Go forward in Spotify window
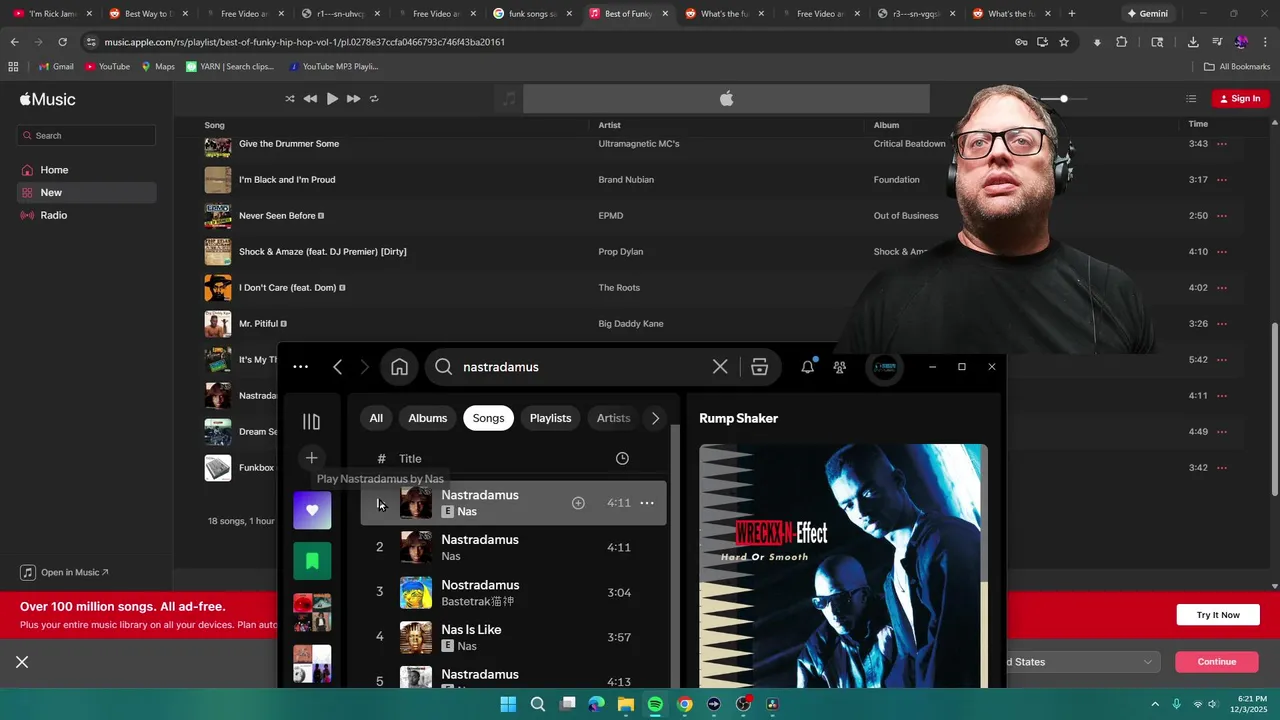 [364, 367]
